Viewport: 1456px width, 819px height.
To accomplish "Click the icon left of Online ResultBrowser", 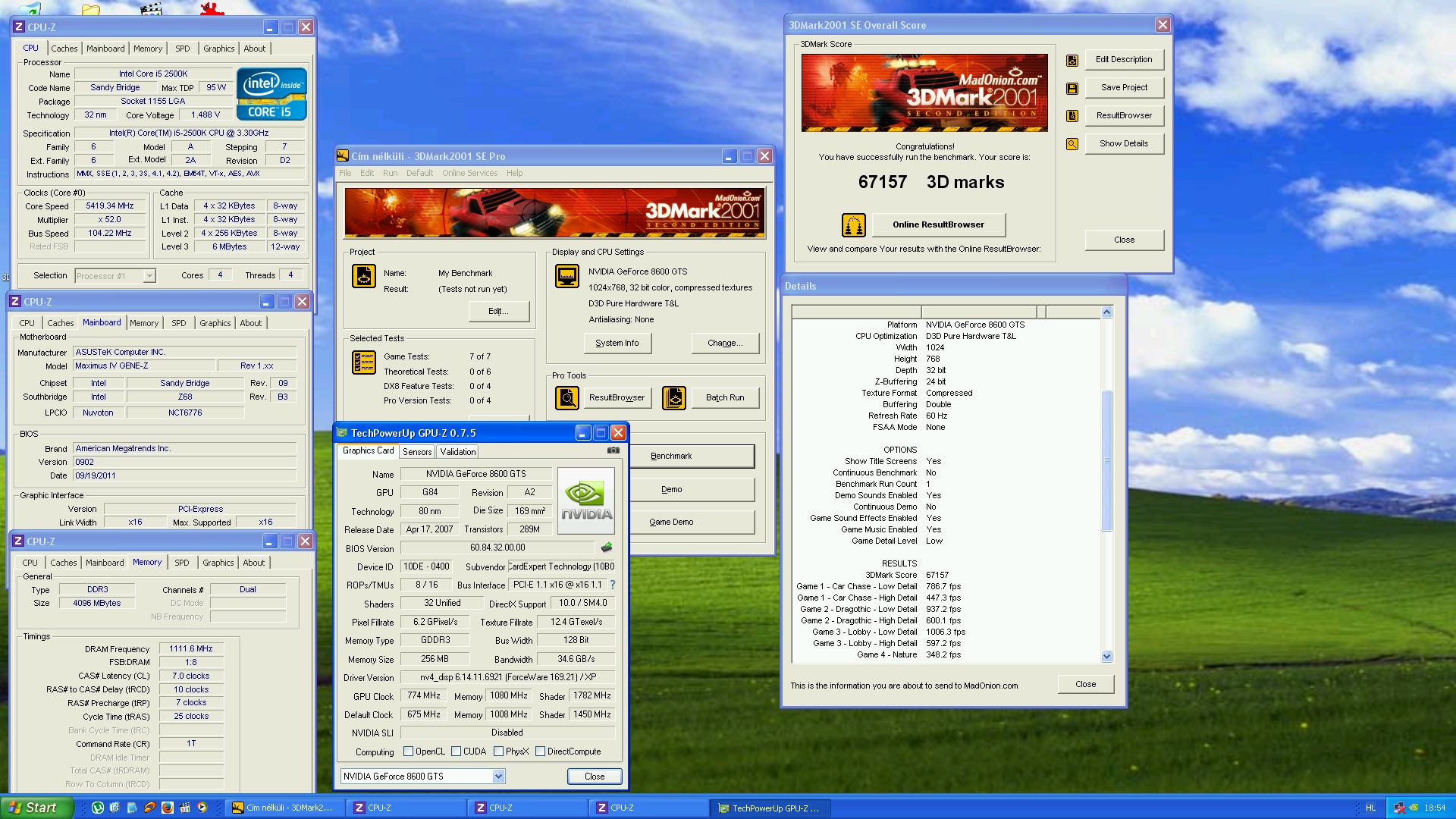I will point(854,225).
